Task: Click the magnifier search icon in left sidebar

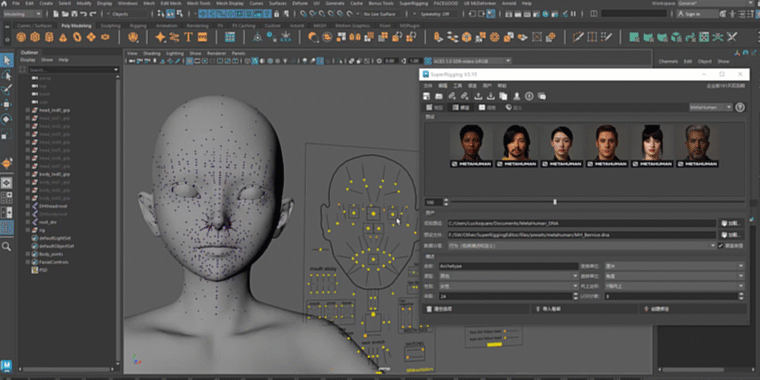Action: [x=7, y=247]
